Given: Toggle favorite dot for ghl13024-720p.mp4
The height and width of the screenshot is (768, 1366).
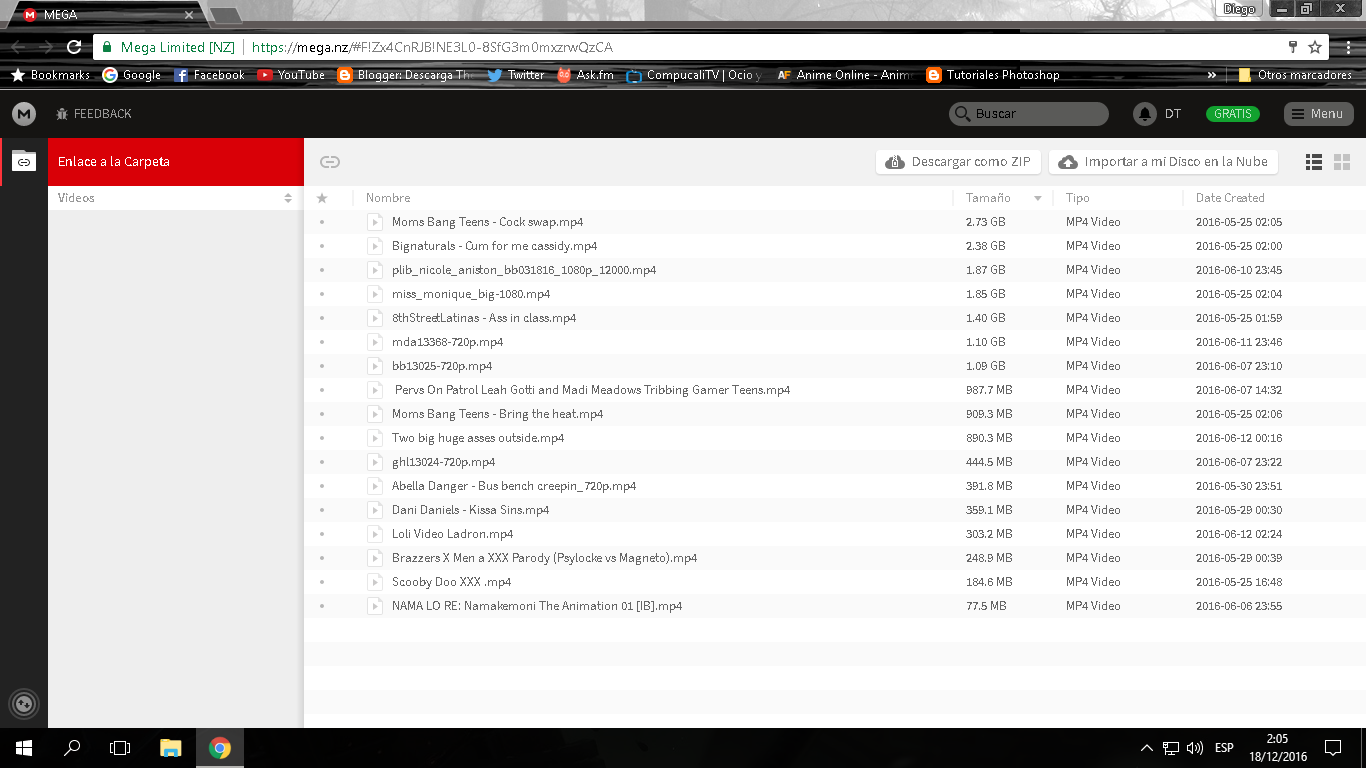Looking at the screenshot, I should (x=322, y=462).
